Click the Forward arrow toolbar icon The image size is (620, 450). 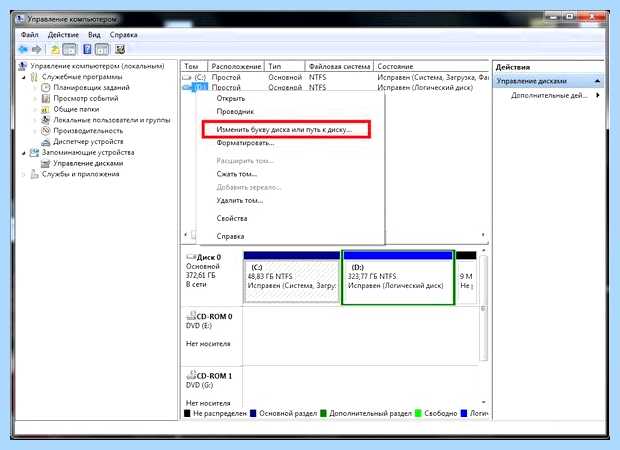pyautogui.click(x=36, y=49)
